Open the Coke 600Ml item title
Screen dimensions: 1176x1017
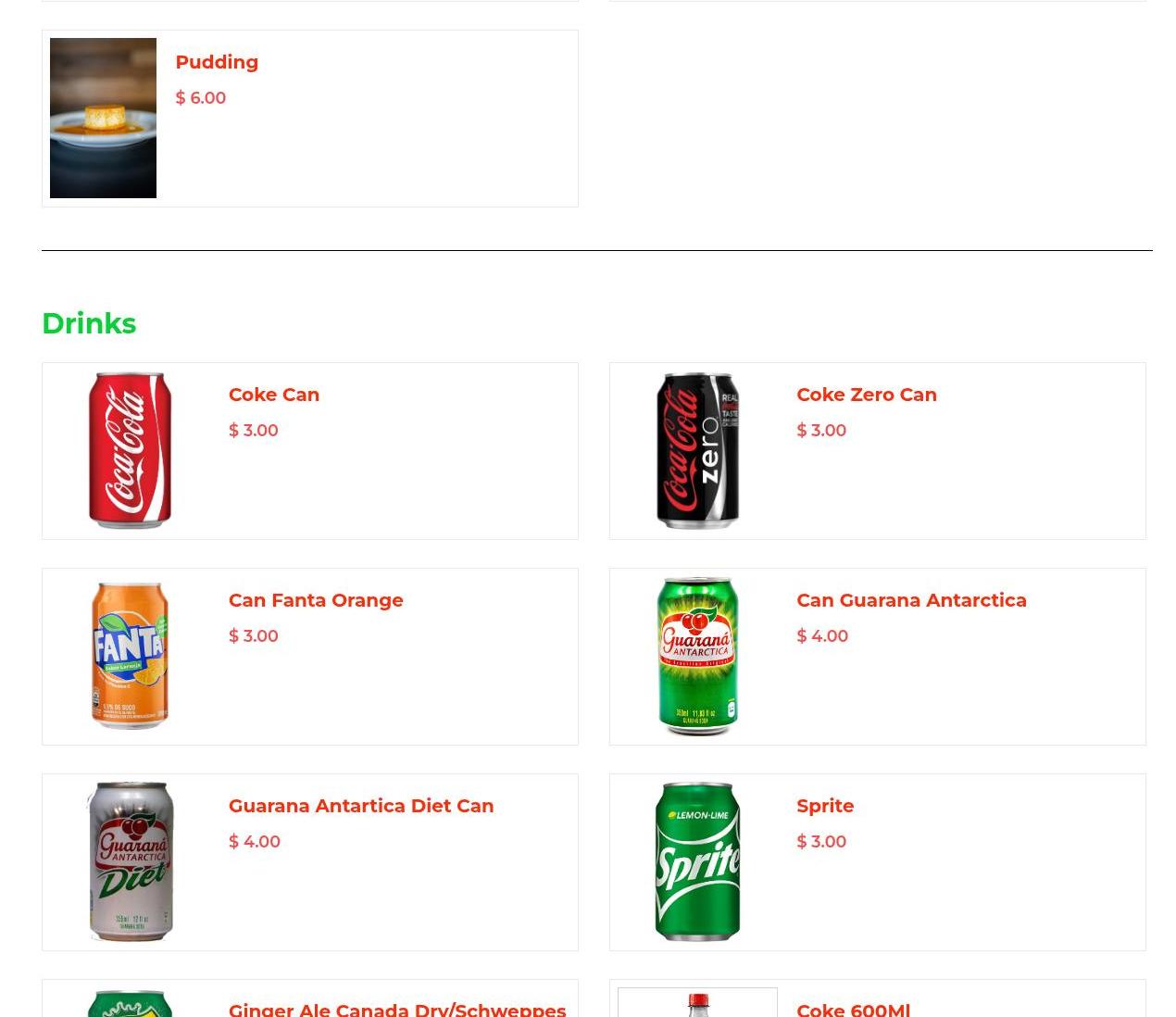[x=853, y=1009]
